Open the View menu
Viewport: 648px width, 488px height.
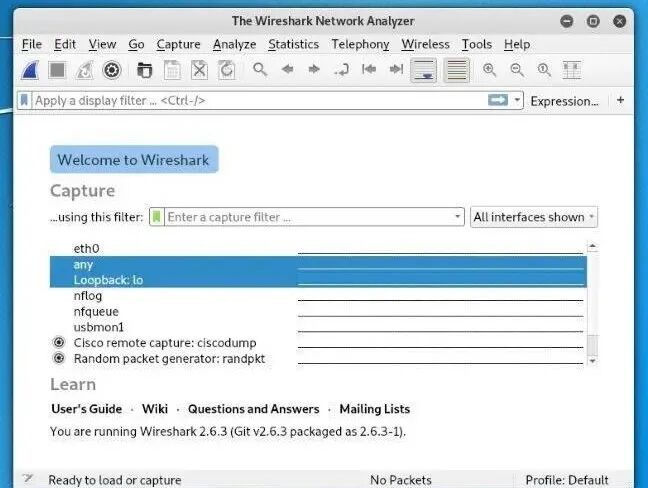[102, 44]
